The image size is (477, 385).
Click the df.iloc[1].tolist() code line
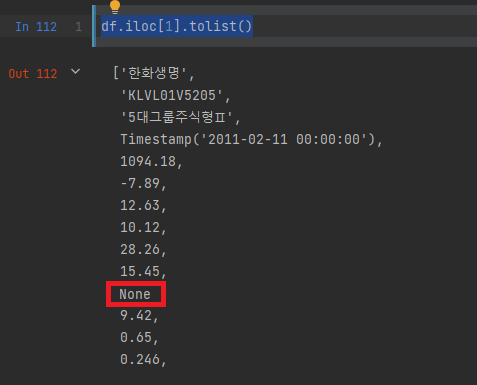pos(177,26)
